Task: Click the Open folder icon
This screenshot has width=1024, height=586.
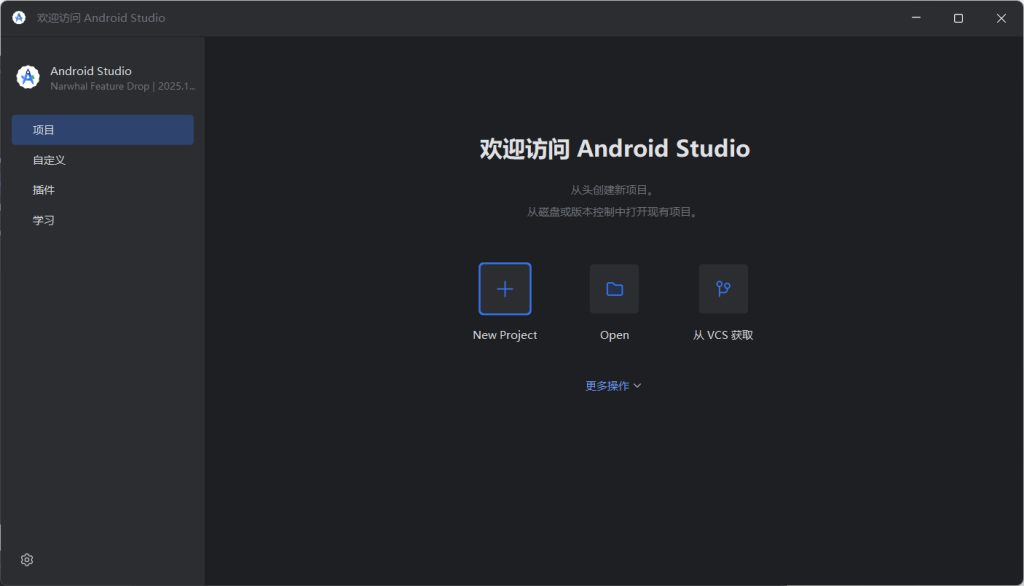Action: coord(615,289)
